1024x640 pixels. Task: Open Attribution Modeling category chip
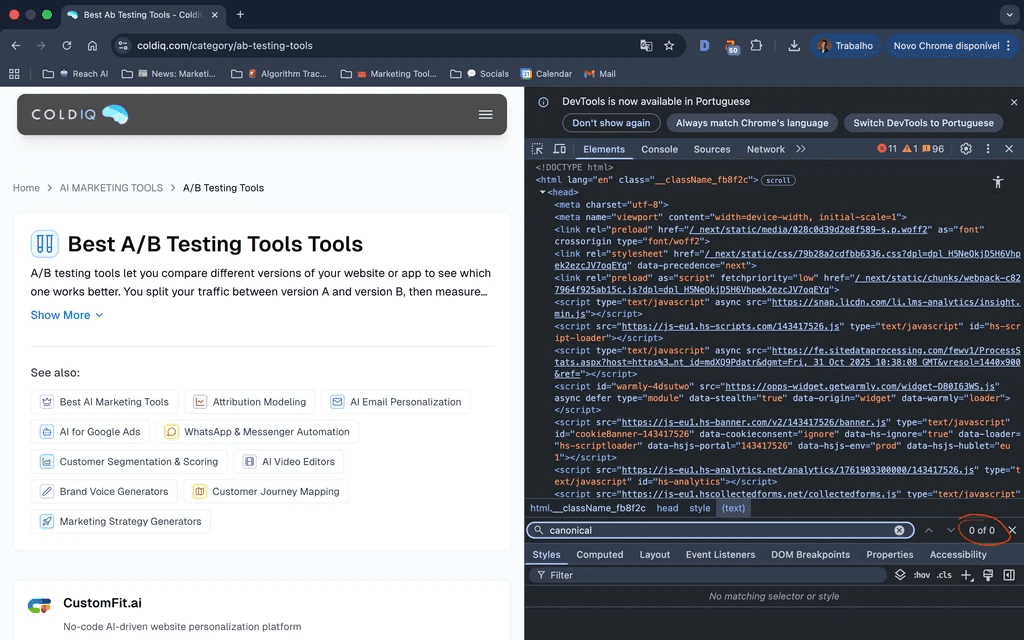tap(249, 402)
